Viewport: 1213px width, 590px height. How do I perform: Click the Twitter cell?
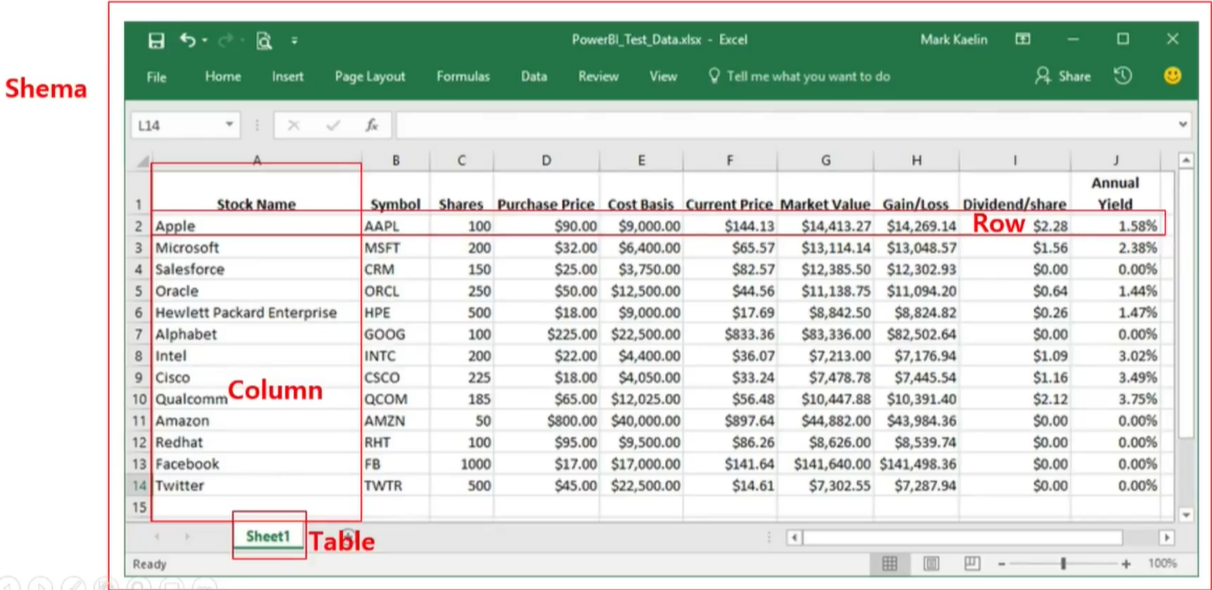[256, 486]
